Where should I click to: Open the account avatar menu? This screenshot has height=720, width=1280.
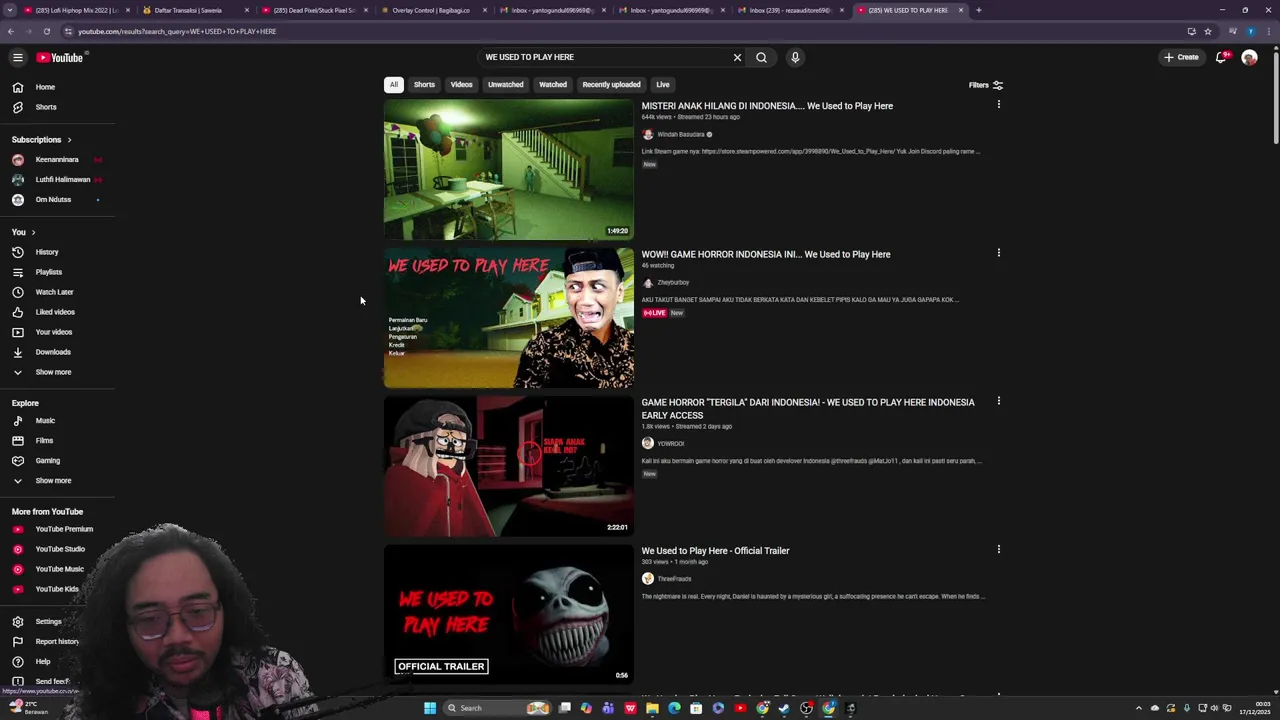[1249, 57]
